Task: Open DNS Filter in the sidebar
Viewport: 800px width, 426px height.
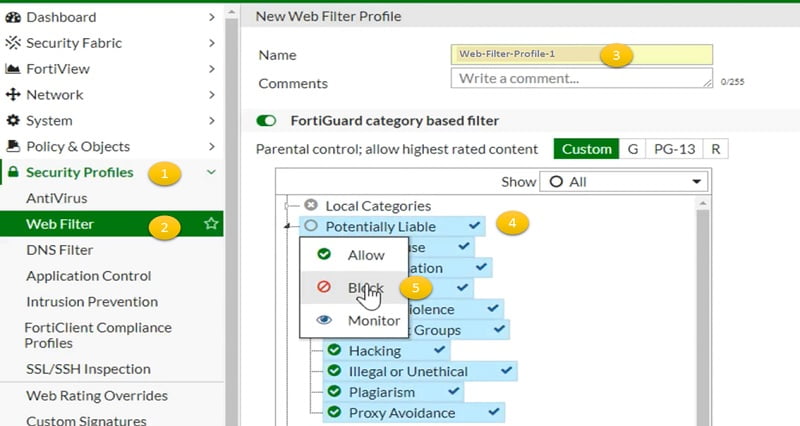Action: 60,250
